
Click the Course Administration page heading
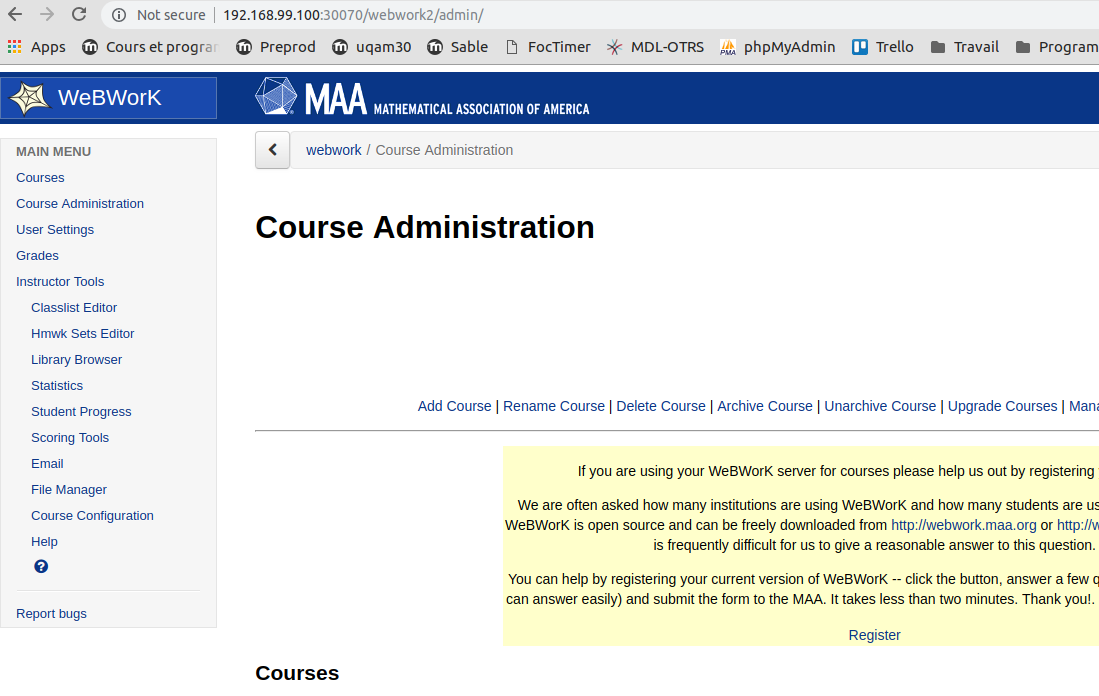pos(425,227)
